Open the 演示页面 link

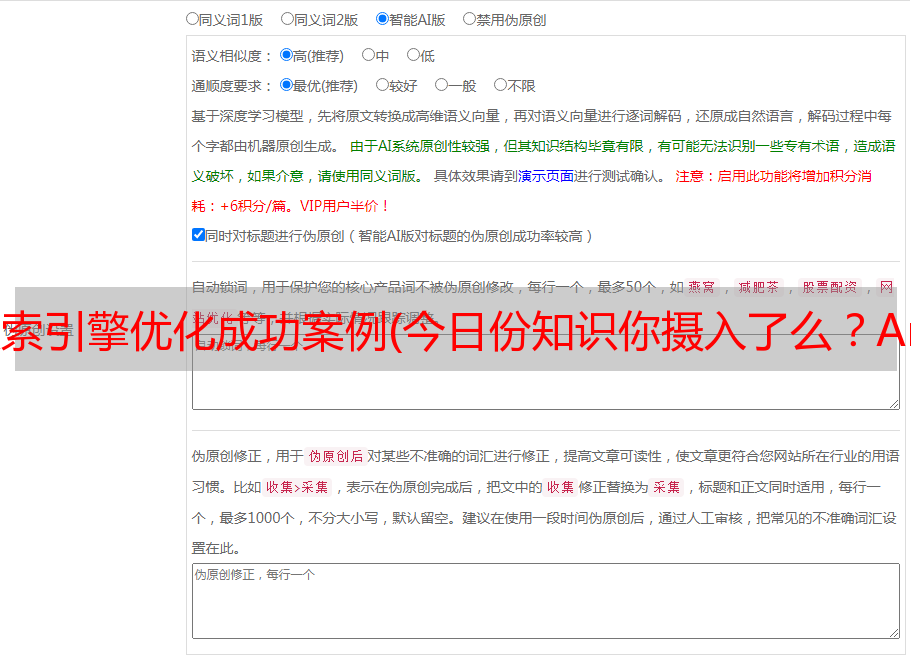click(546, 176)
